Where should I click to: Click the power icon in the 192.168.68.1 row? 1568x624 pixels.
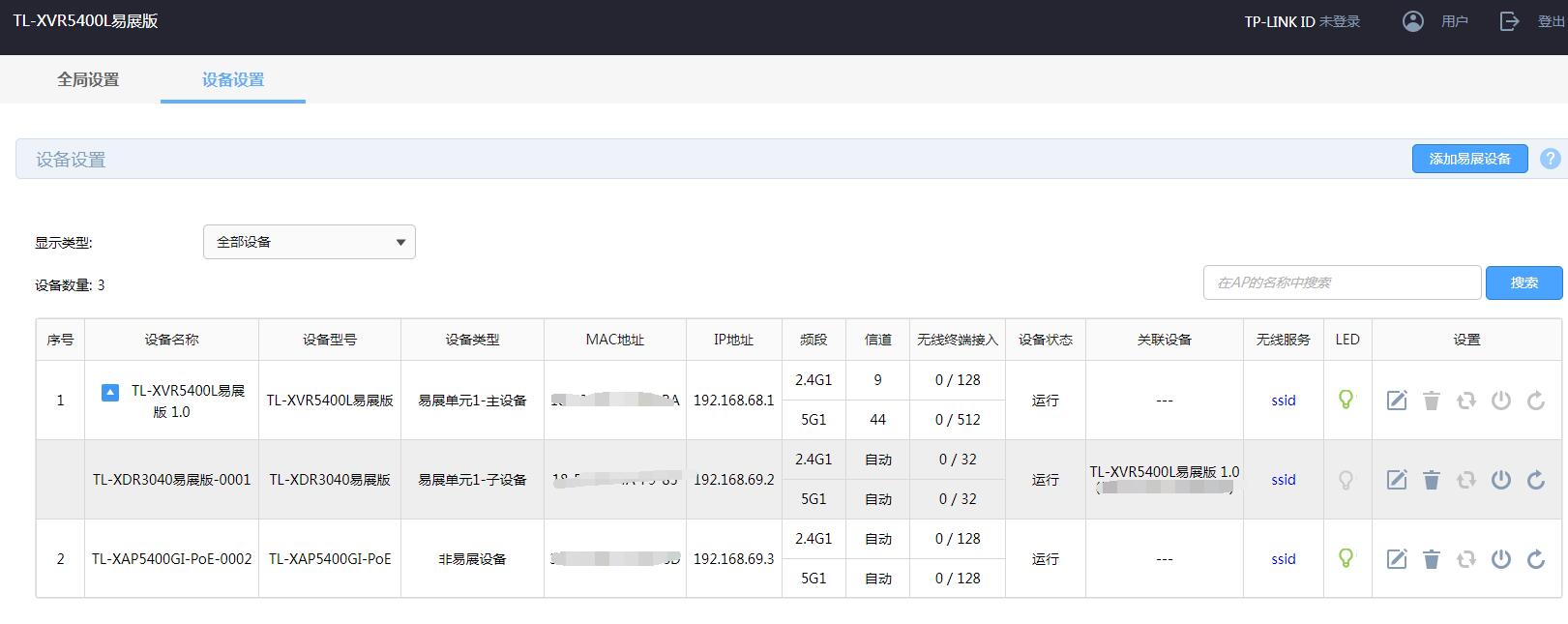pyautogui.click(x=1501, y=401)
